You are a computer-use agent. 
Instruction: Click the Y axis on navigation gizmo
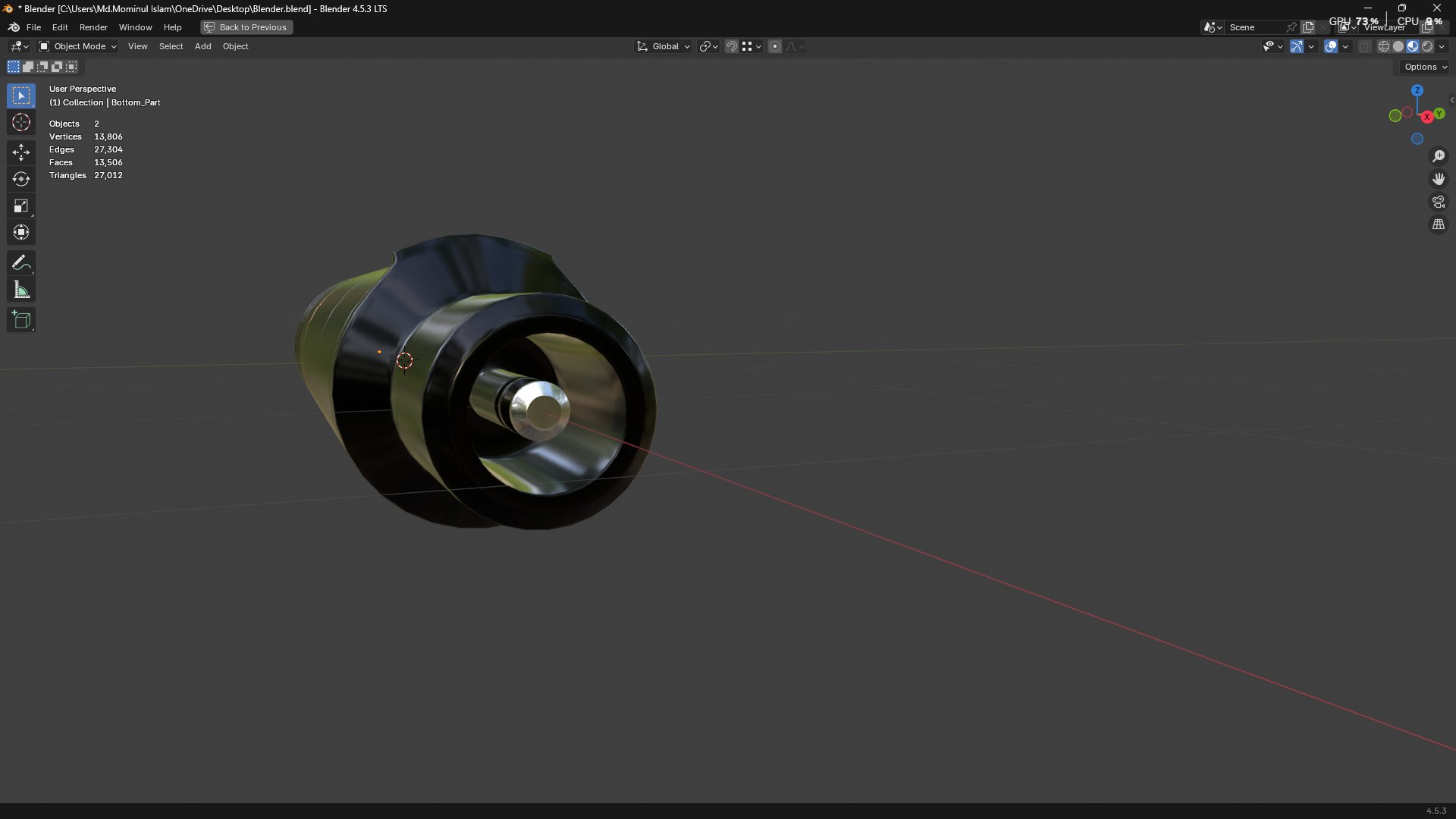pyautogui.click(x=1439, y=114)
